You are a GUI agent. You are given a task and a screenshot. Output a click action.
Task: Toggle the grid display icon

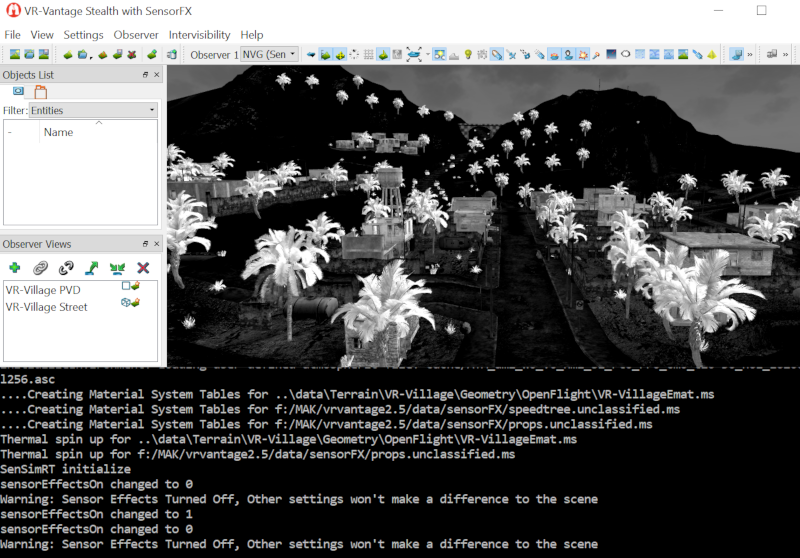point(368,54)
